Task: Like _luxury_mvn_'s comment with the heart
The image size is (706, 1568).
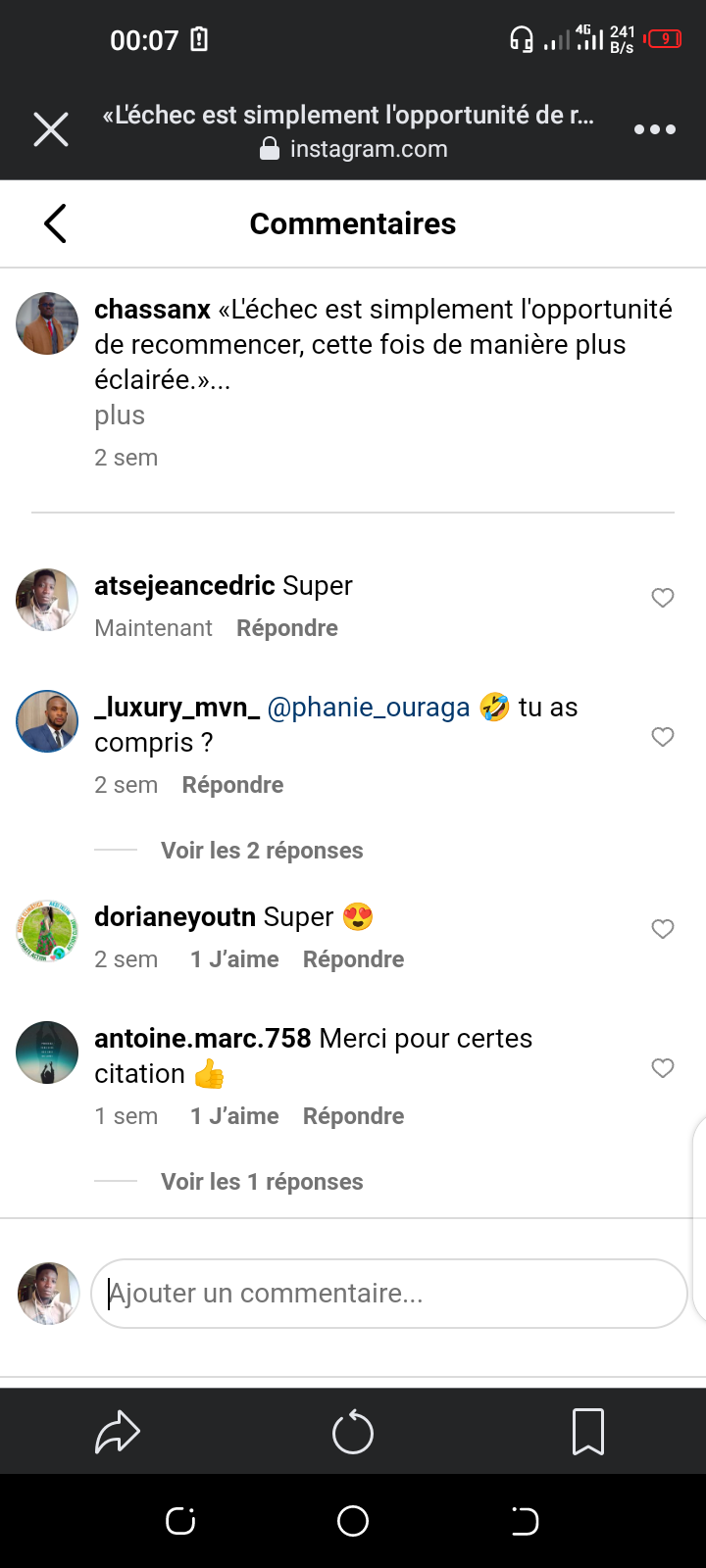Action: click(663, 737)
